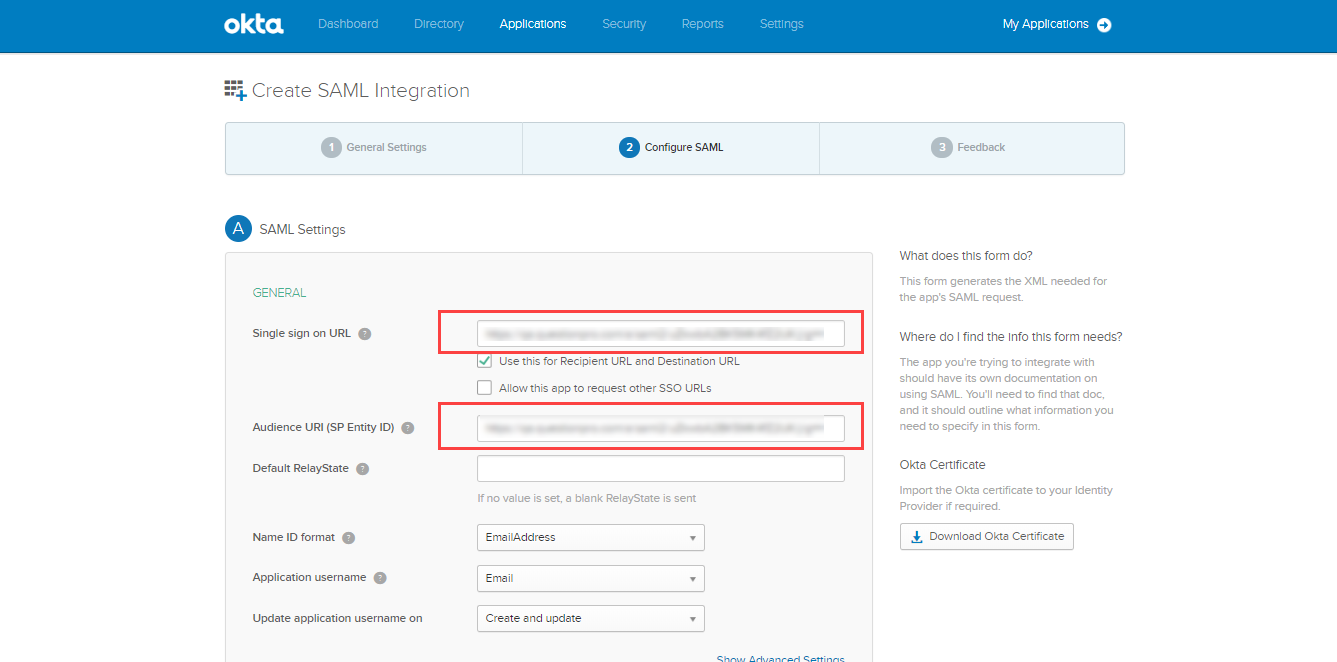Image resolution: width=1337 pixels, height=662 pixels.
Task: Click Show Advanced Settings link
Action: pyautogui.click(x=781, y=658)
